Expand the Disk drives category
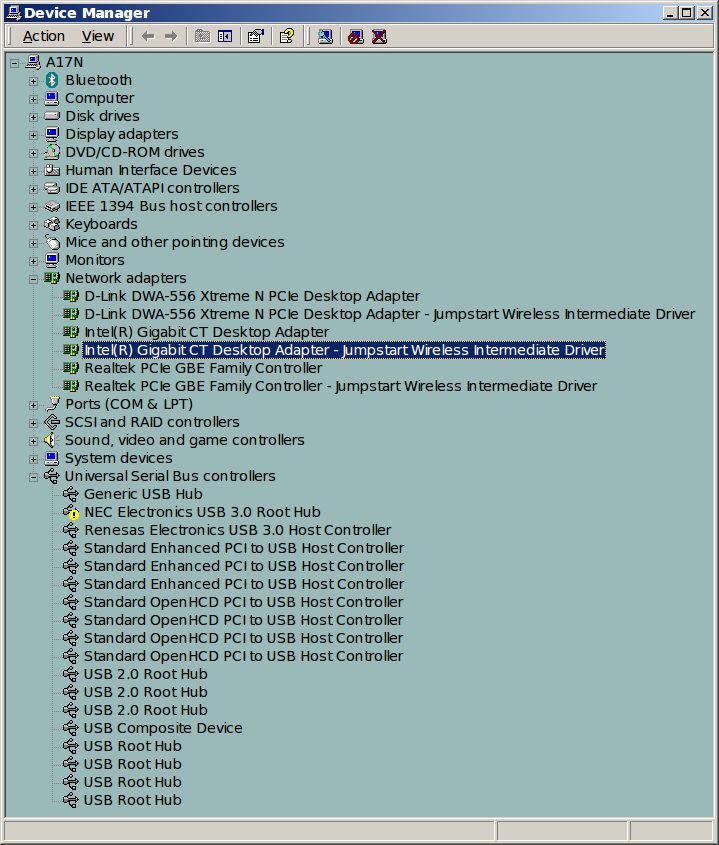The width and height of the screenshot is (719, 845). click(33, 117)
